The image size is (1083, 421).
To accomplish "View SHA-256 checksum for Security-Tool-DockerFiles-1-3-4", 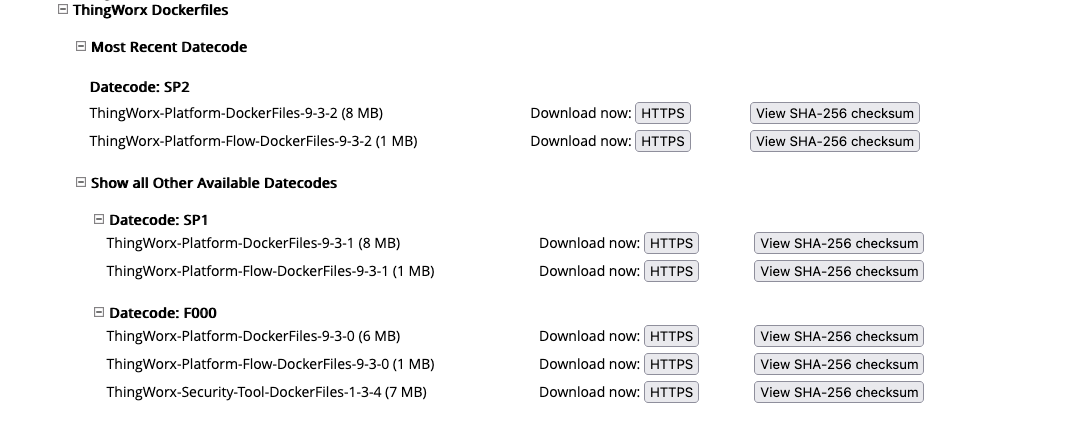I will pyautogui.click(x=839, y=392).
